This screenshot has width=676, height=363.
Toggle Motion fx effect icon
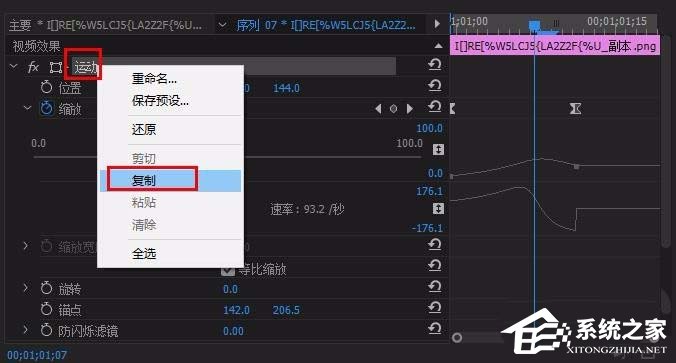click(x=33, y=67)
